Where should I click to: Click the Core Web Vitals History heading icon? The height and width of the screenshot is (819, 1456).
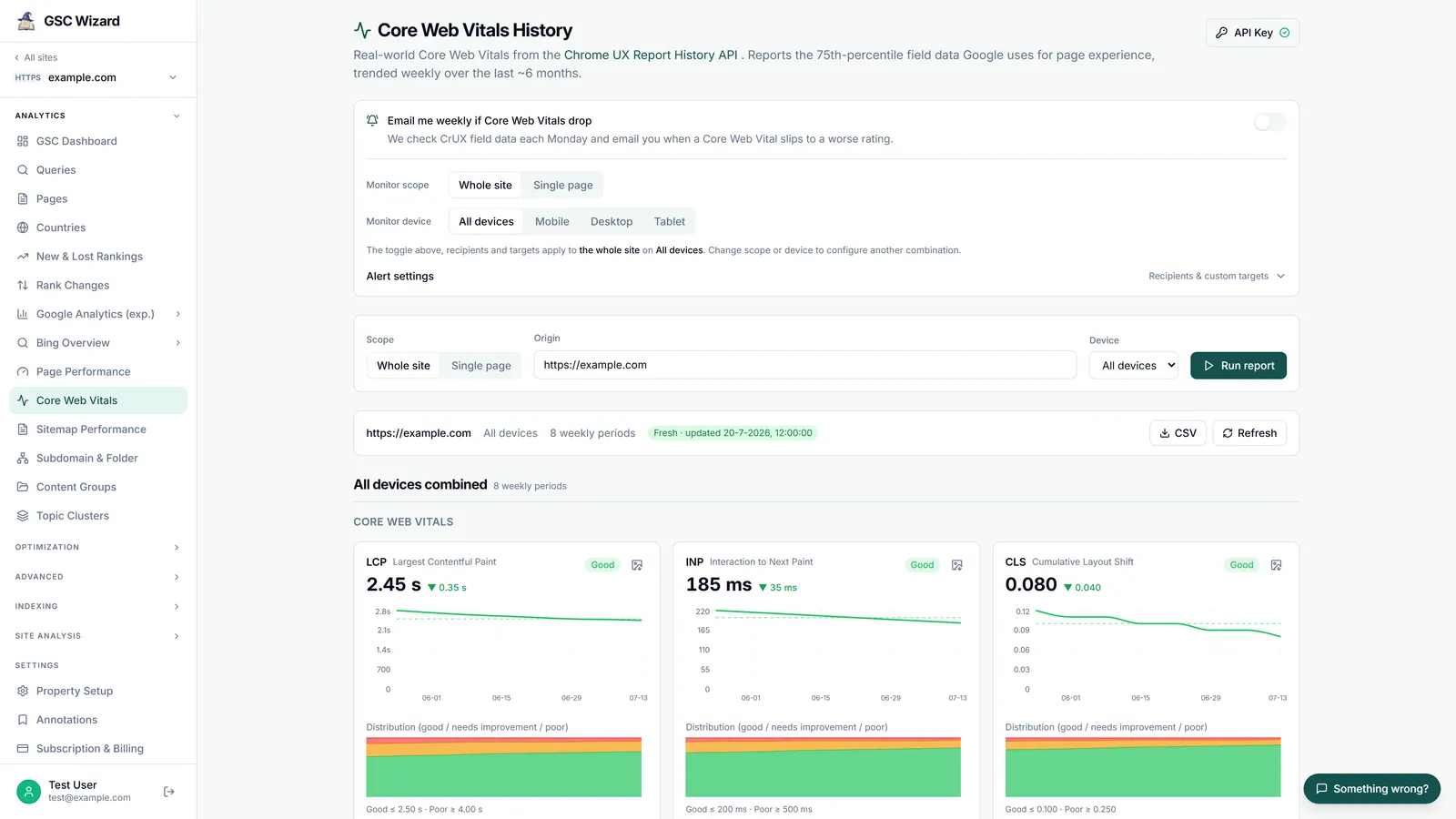coord(362,31)
